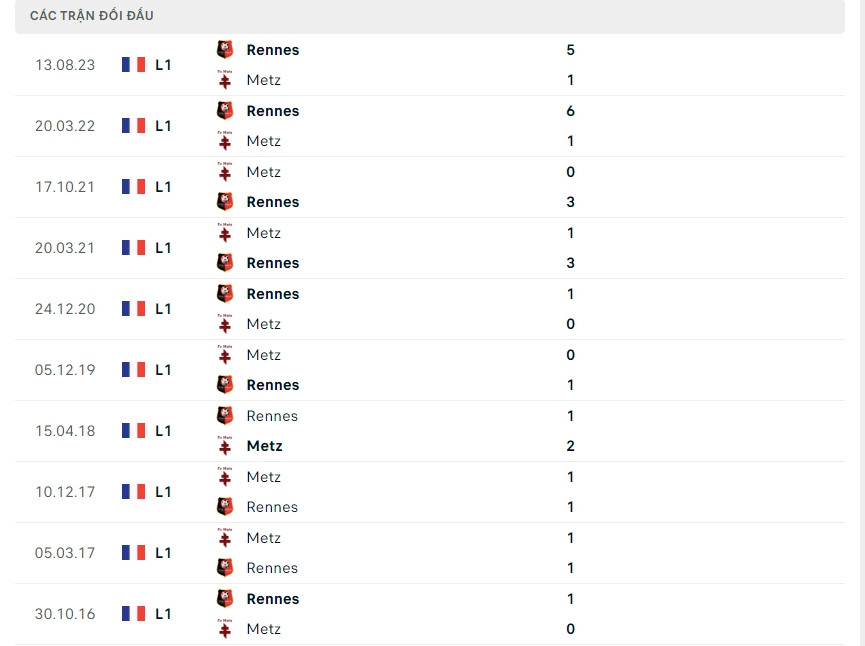Viewport: 865px width, 646px height.
Task: Click the Metz crest in the 13.08.23 match
Action: click(x=225, y=80)
